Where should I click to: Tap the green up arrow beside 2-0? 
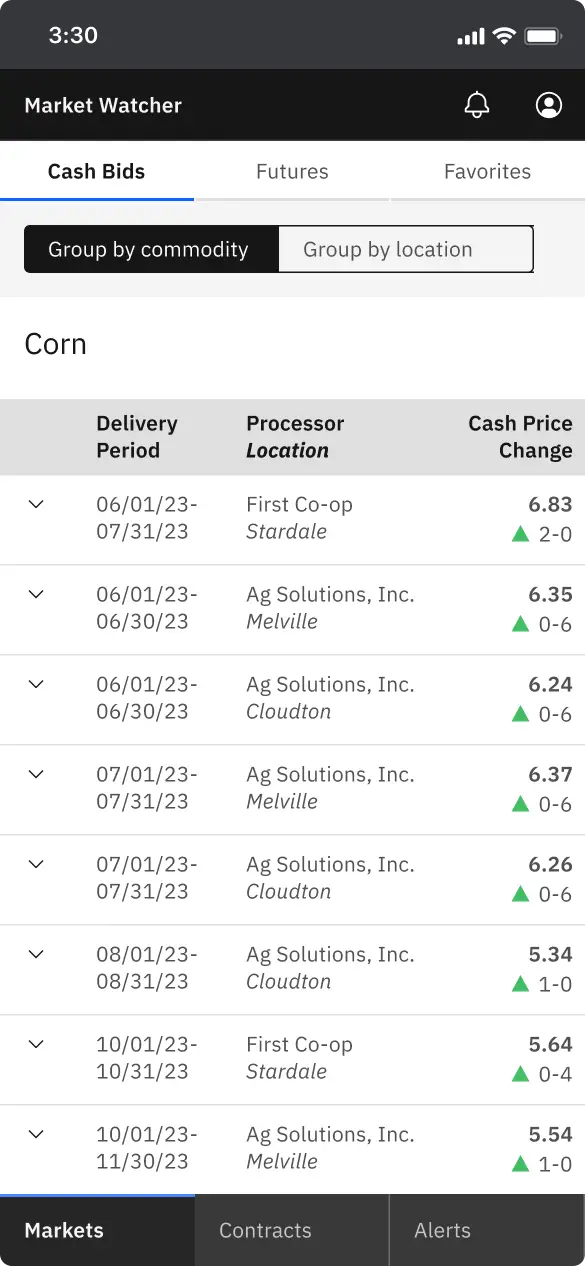click(x=520, y=534)
